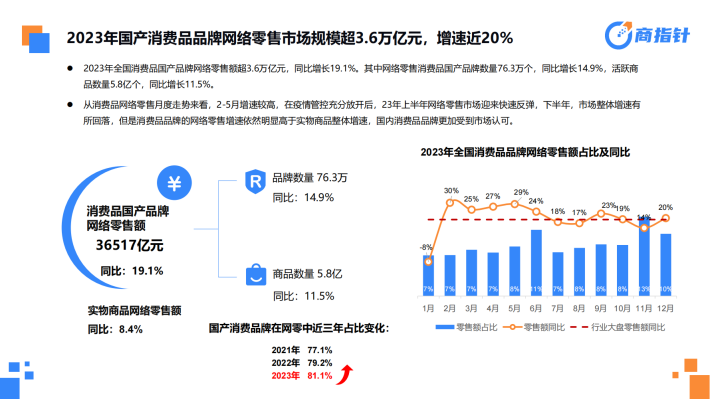Screen dimensions: 710x399
Task: Select the 11月 bar in the chart
Action: [x=644, y=257]
